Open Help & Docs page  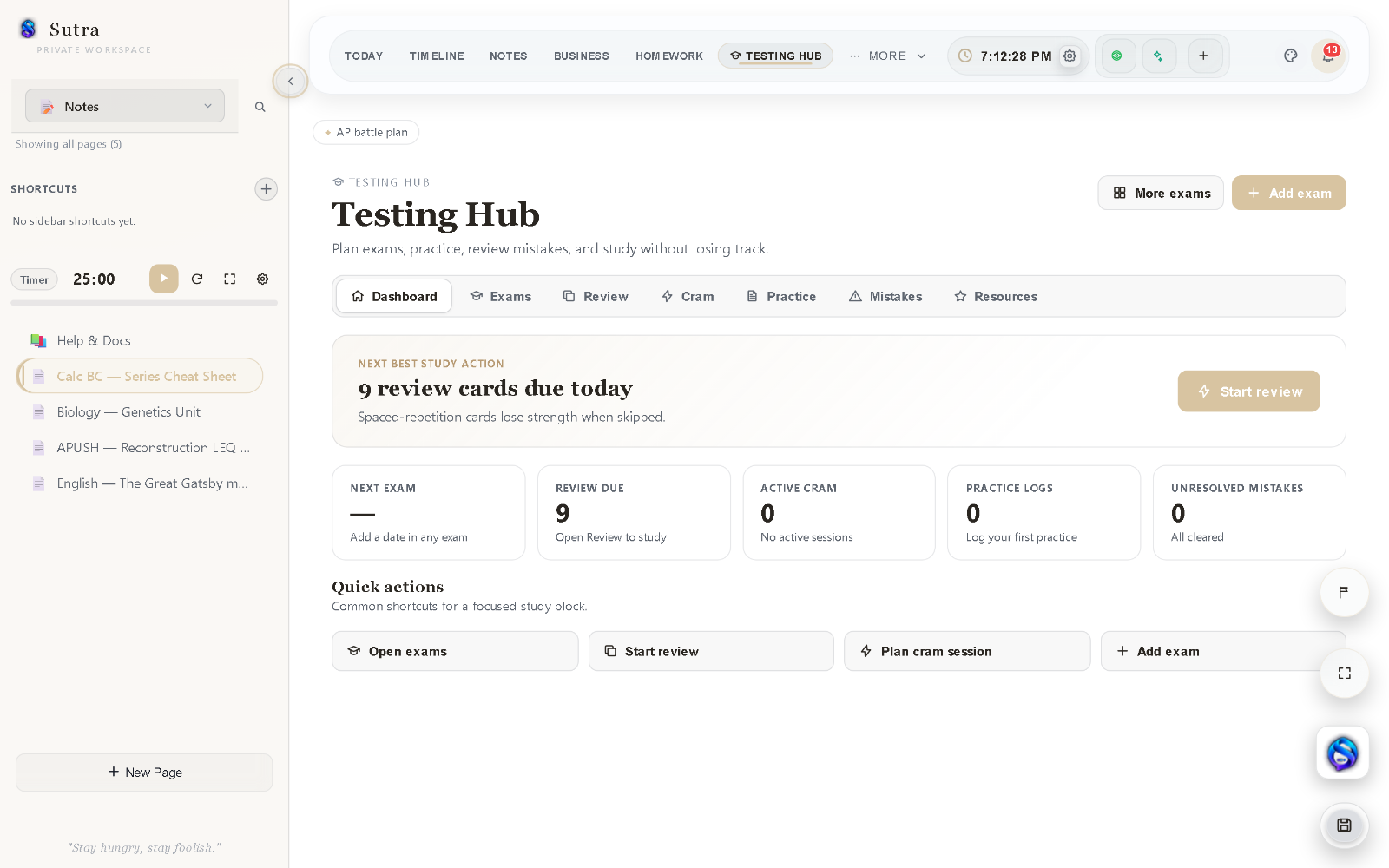coord(140,340)
